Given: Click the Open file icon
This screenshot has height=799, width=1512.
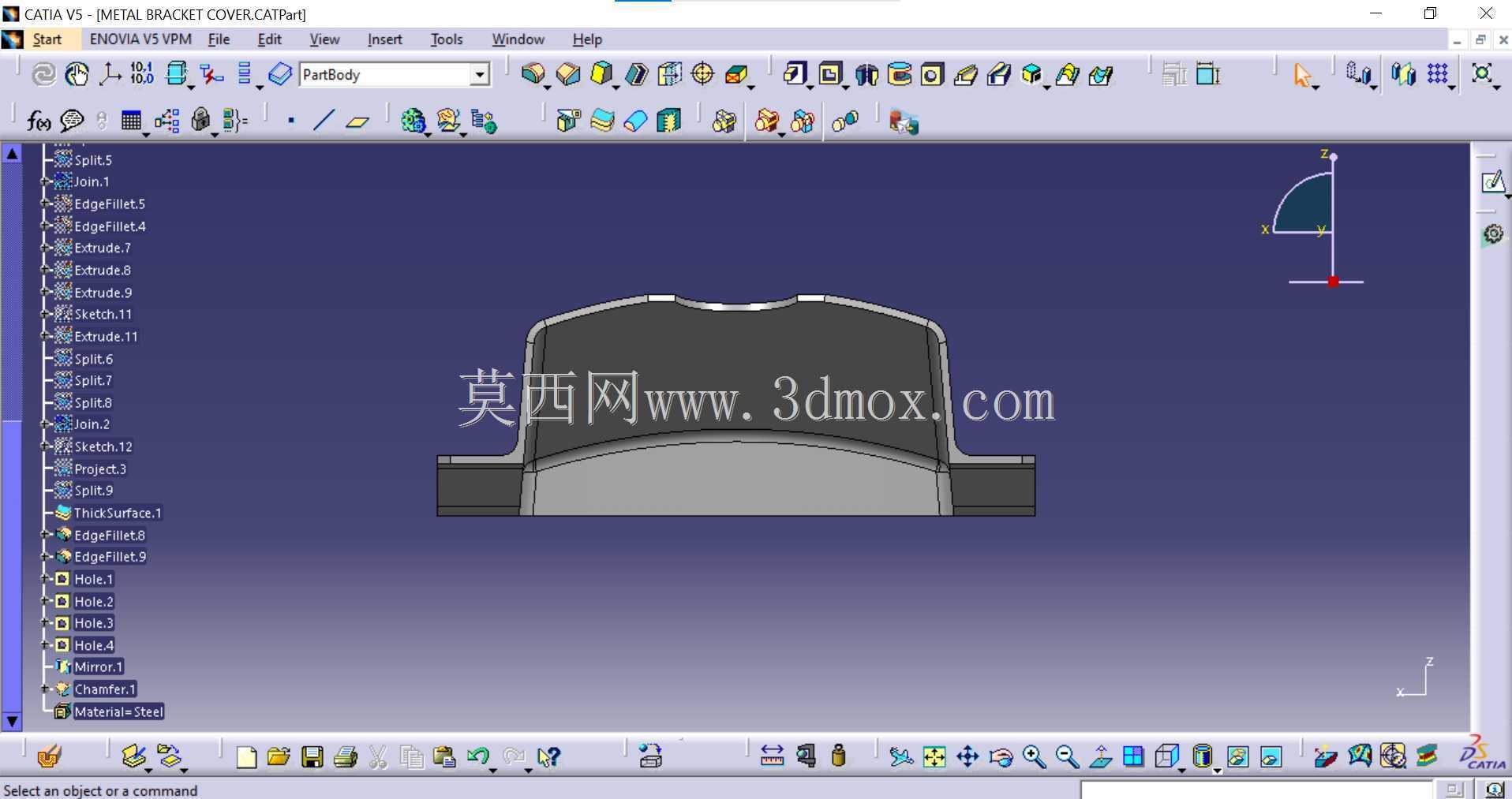Looking at the screenshot, I should pyautogui.click(x=278, y=757).
